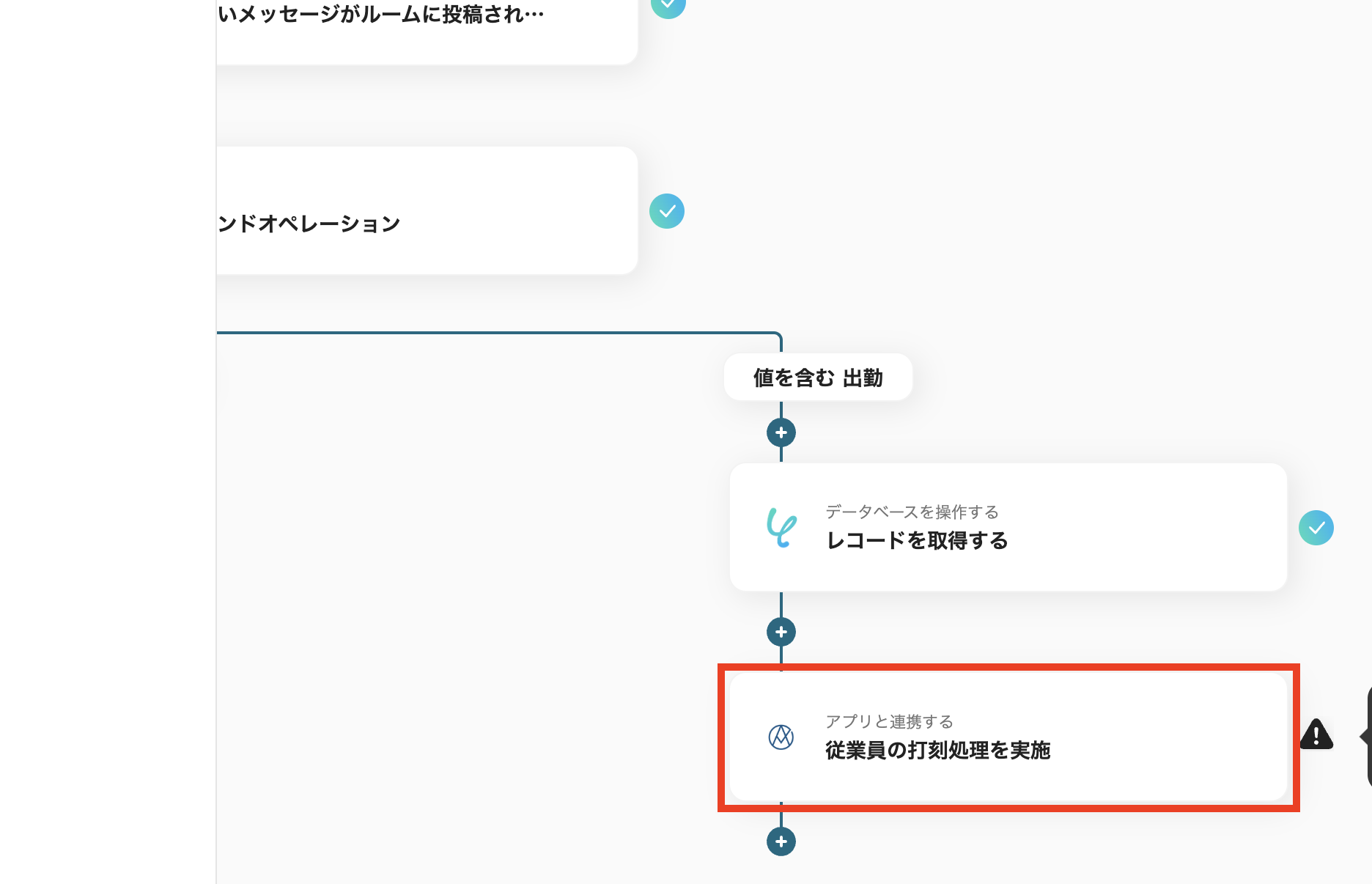The image size is (1372, 884).
Task: Expand options via the plus below 従業員の打刻処理を実施
Action: click(781, 841)
